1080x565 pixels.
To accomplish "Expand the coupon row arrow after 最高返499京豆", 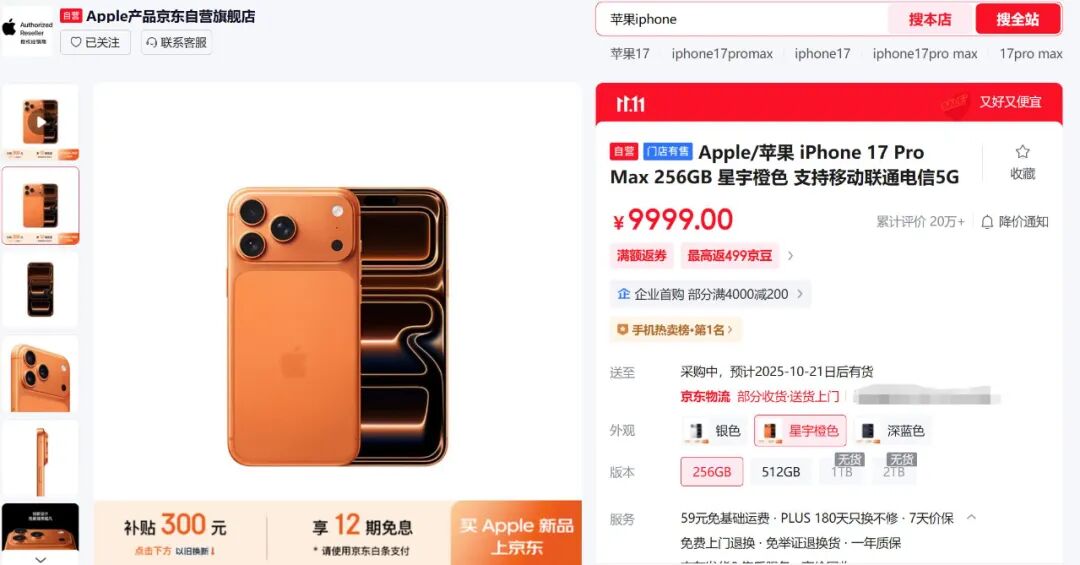I will click(790, 256).
